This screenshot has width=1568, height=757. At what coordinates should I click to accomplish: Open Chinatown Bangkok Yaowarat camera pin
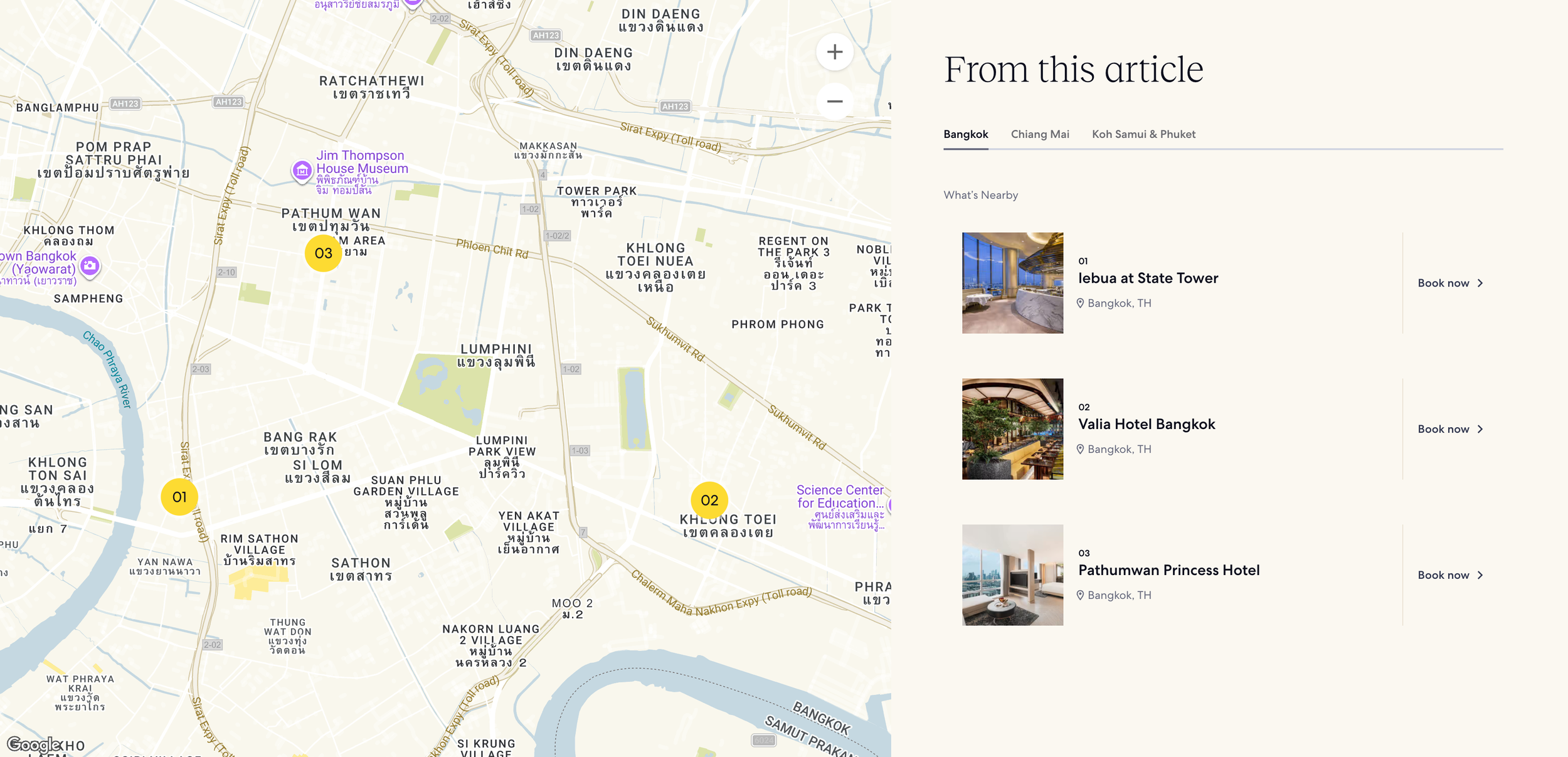[90, 266]
